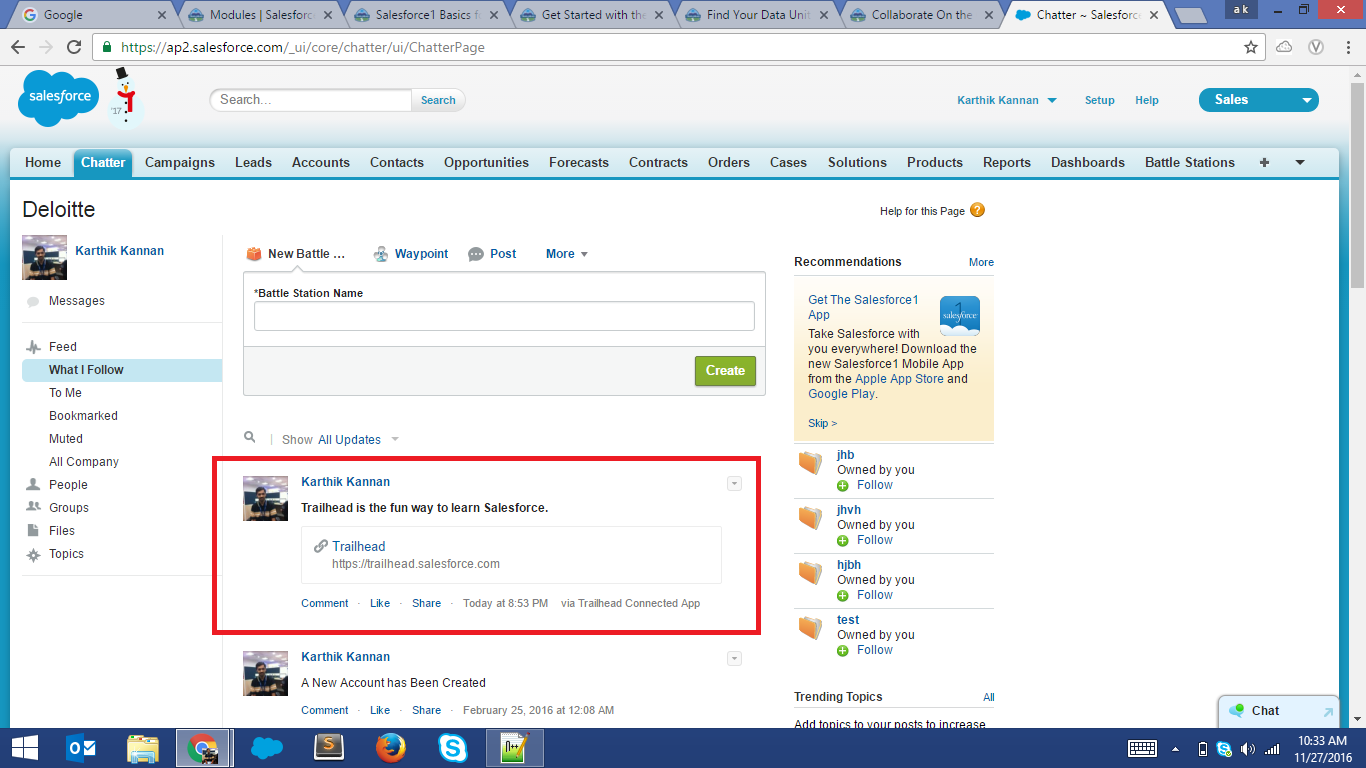The width and height of the screenshot is (1366, 768).
Task: Open Topics in the left sidebar
Action: (x=67, y=554)
